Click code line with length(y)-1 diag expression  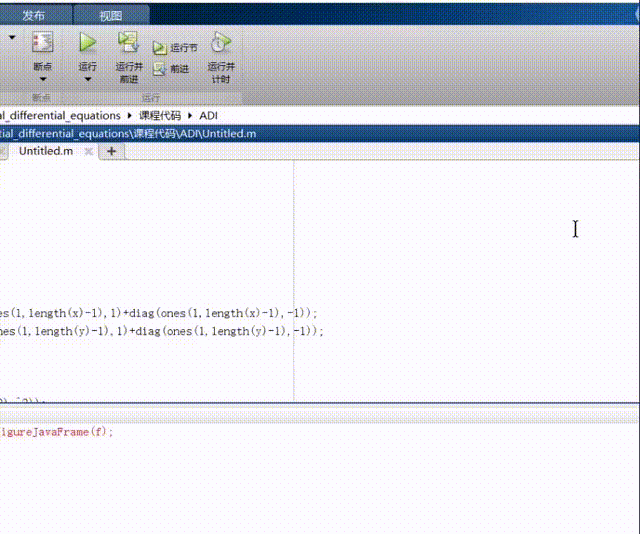point(161,331)
